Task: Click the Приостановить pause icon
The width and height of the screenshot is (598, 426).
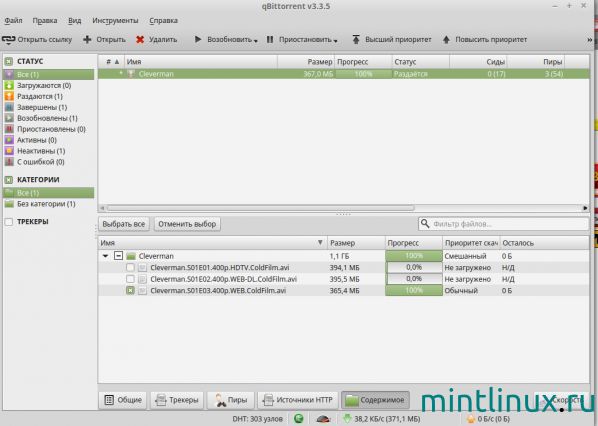Action: click(270, 39)
